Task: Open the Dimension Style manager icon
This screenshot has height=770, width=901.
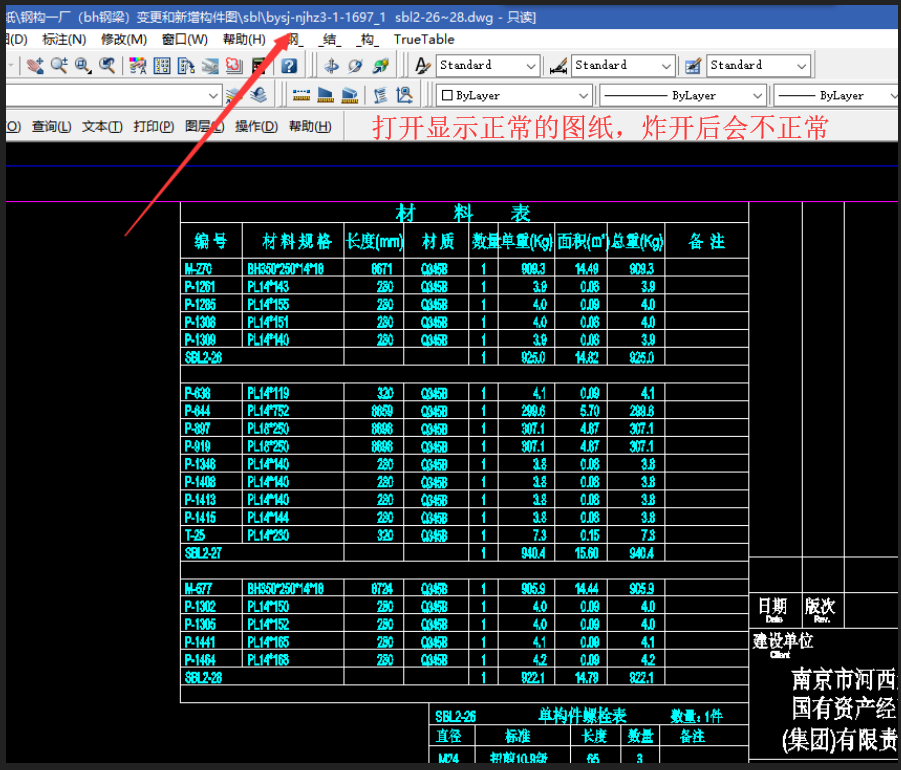Action: pyautogui.click(x=558, y=66)
